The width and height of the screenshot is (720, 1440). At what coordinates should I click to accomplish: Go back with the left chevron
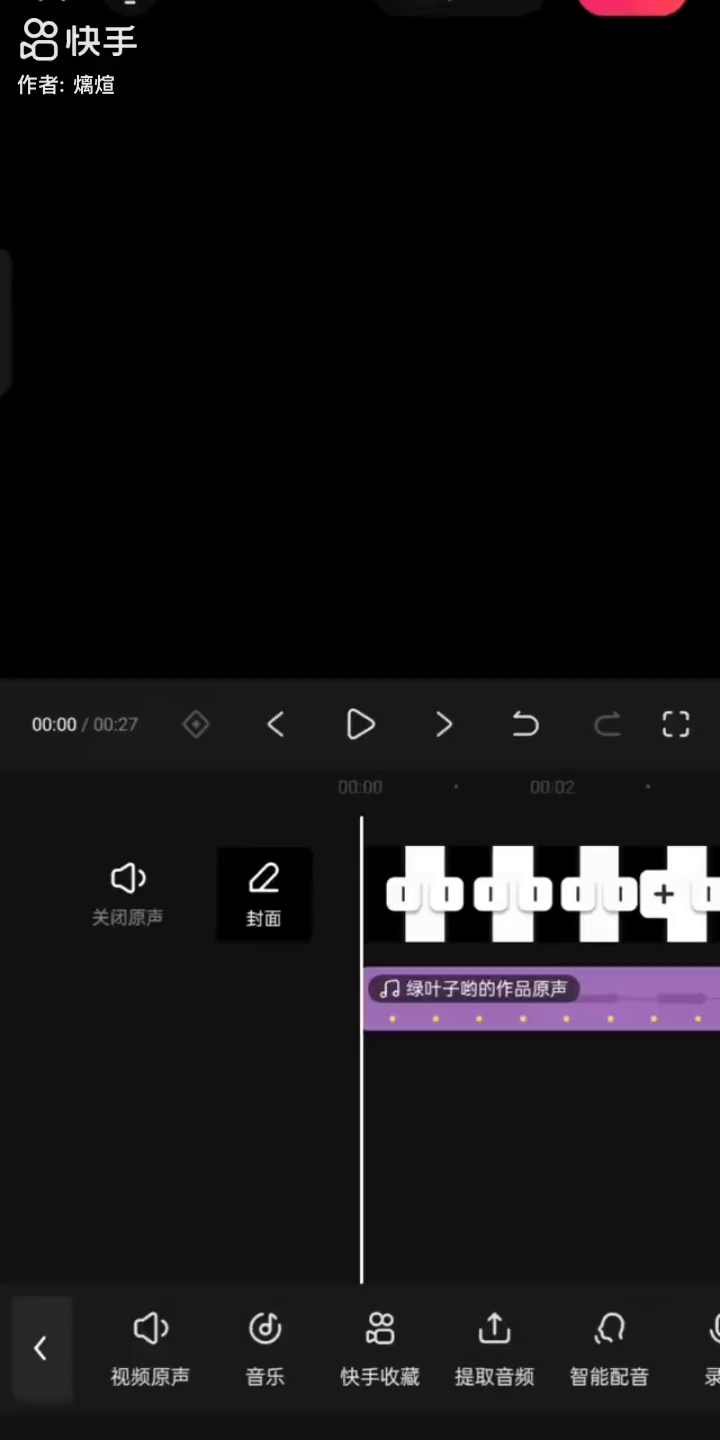[41, 1348]
